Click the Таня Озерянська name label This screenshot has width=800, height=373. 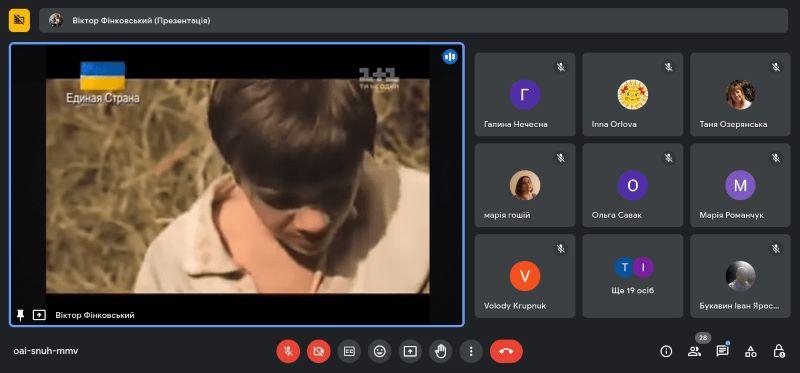[x=733, y=124]
